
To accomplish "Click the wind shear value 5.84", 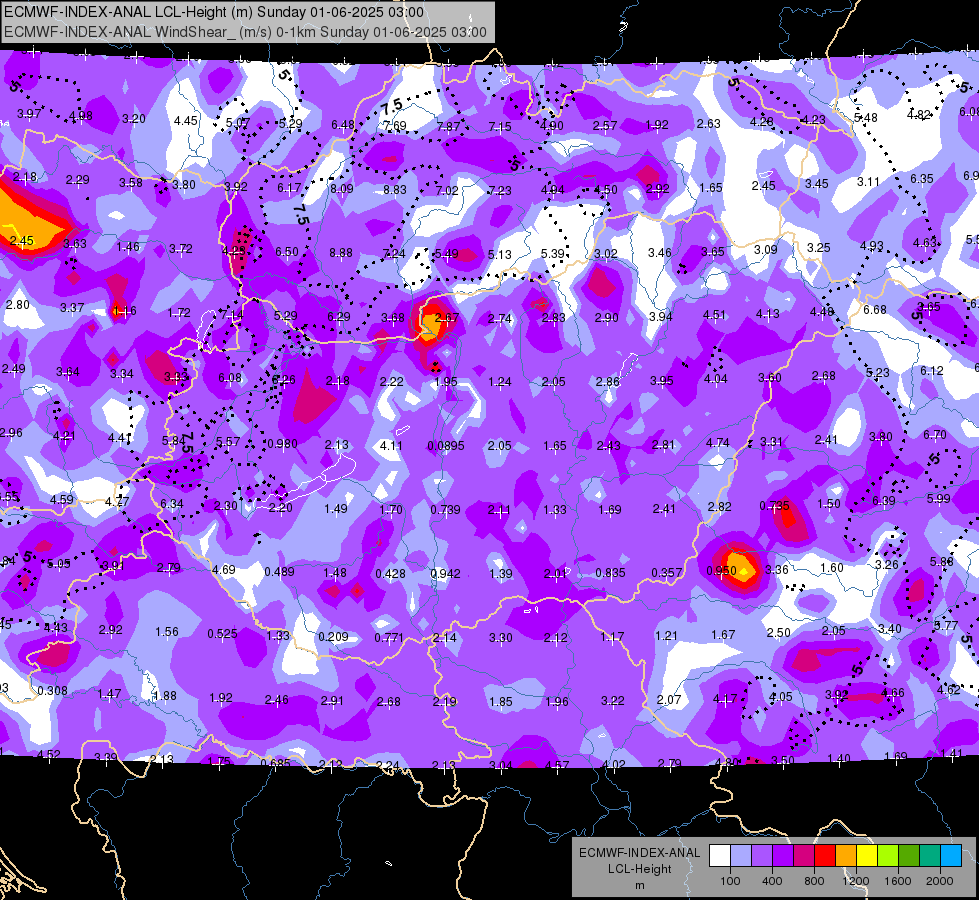I will click(x=174, y=440).
